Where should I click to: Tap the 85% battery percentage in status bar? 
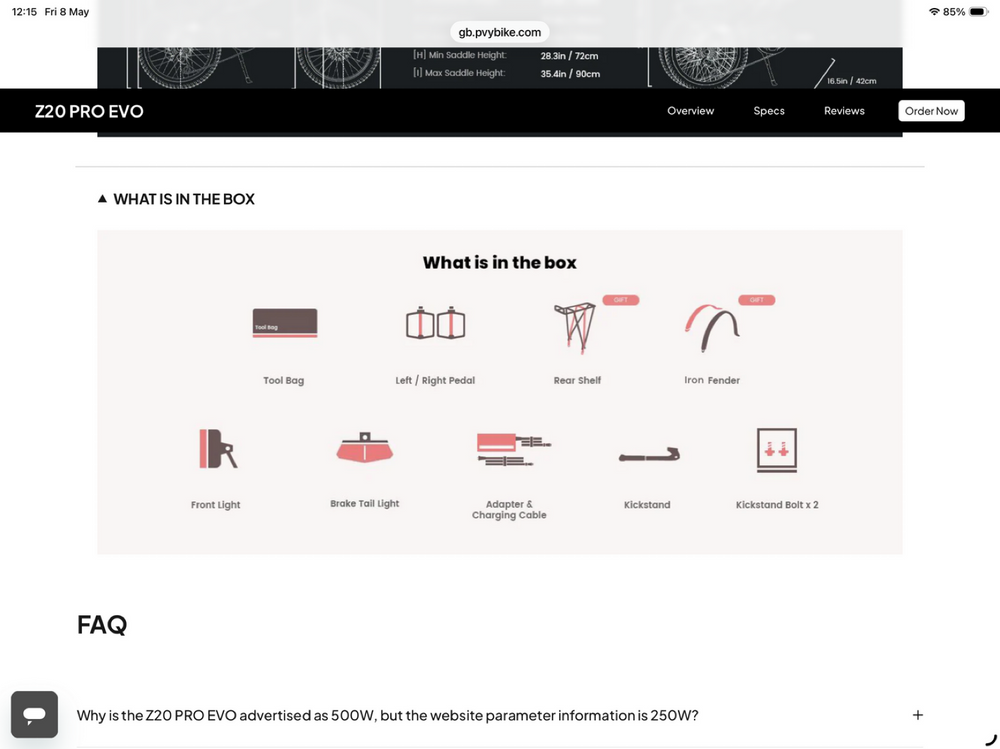coord(954,11)
